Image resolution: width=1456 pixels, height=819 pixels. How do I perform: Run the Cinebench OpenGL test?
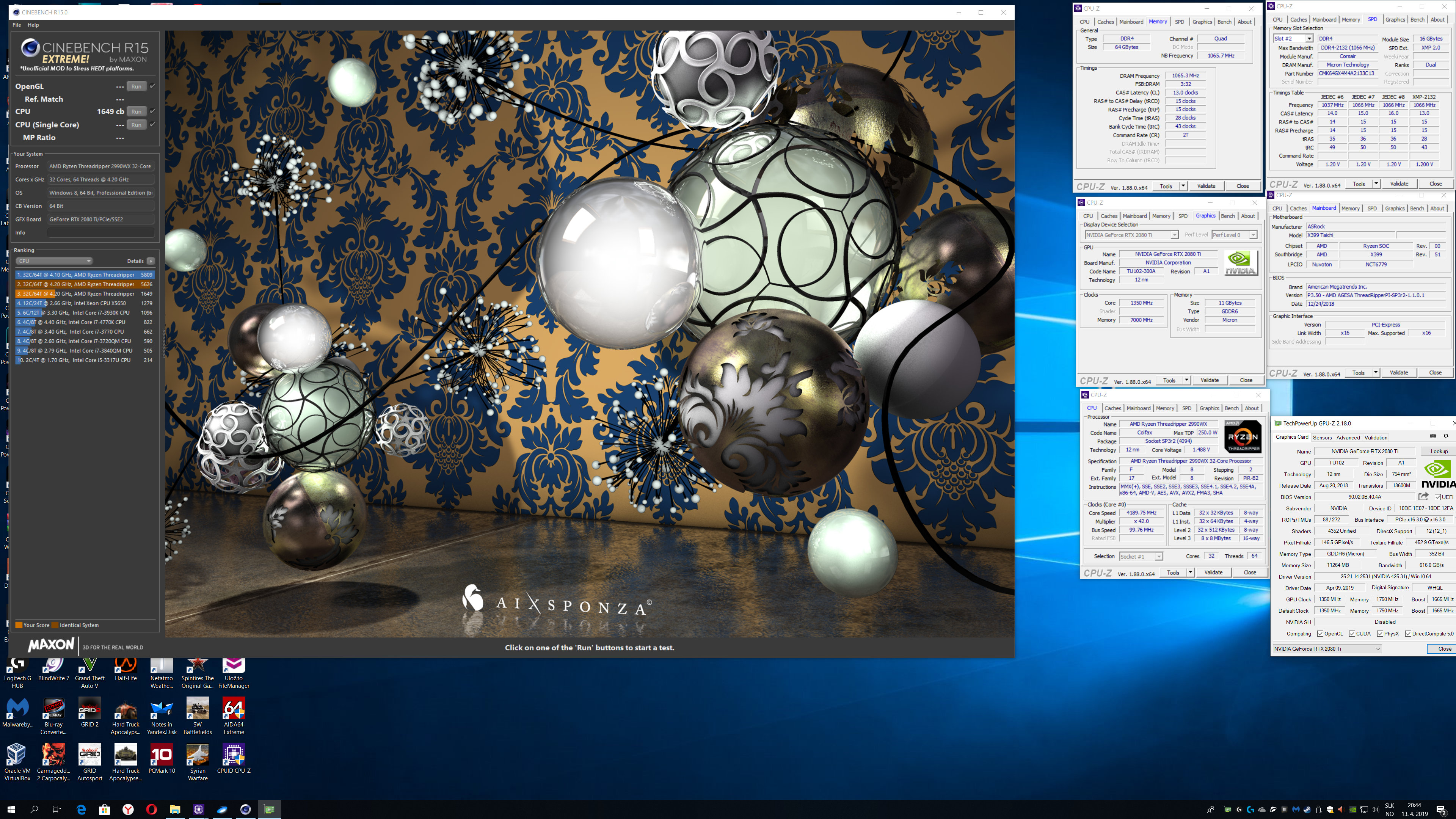tap(136, 86)
